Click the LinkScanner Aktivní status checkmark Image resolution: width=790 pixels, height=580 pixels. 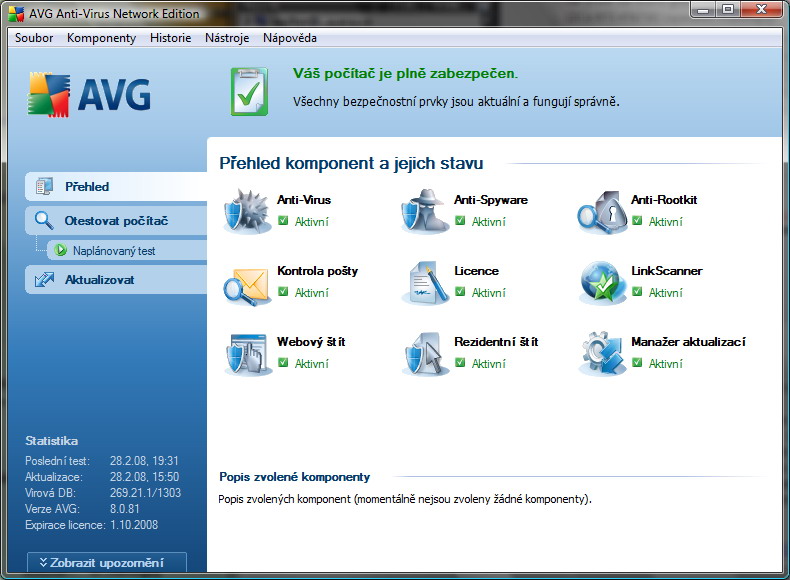637,292
